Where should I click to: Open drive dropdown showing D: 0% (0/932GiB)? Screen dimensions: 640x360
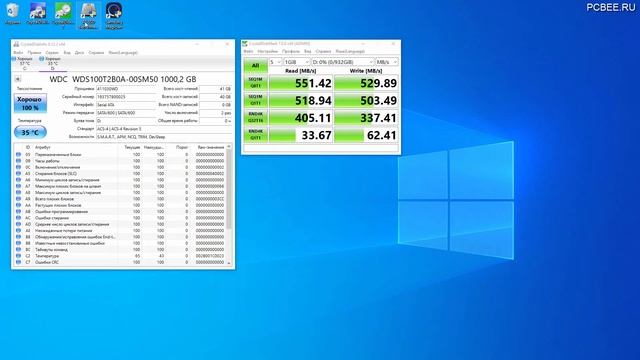pos(342,62)
